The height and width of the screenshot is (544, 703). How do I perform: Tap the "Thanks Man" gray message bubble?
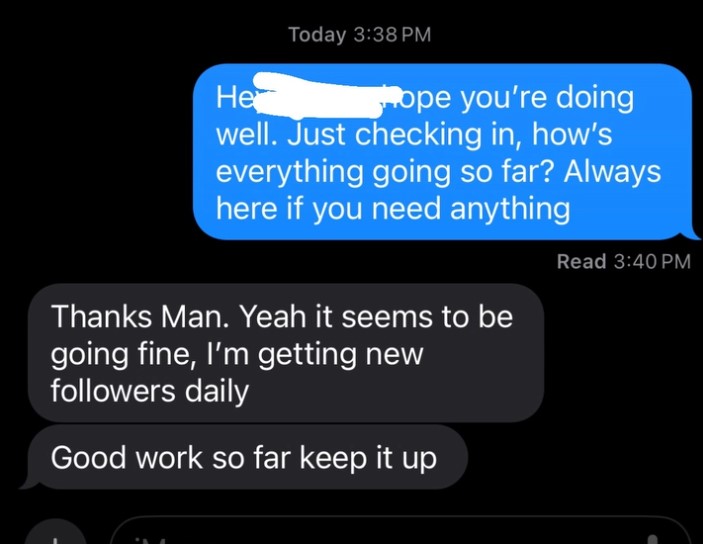click(286, 353)
